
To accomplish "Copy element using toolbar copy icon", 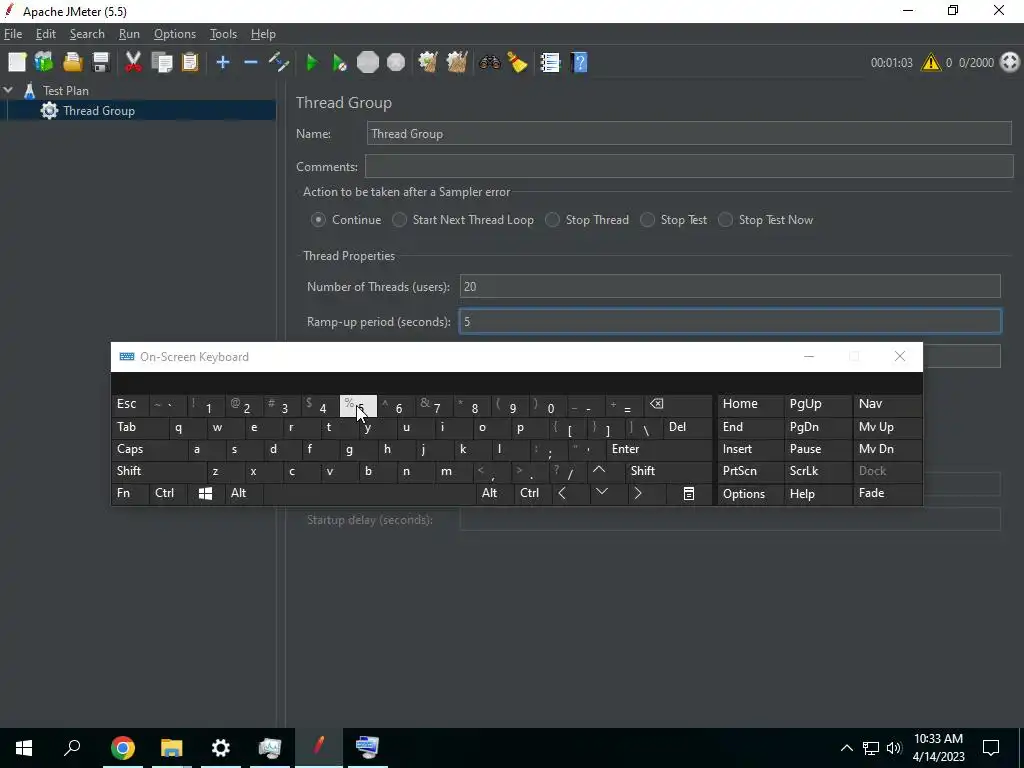I will (x=161, y=63).
